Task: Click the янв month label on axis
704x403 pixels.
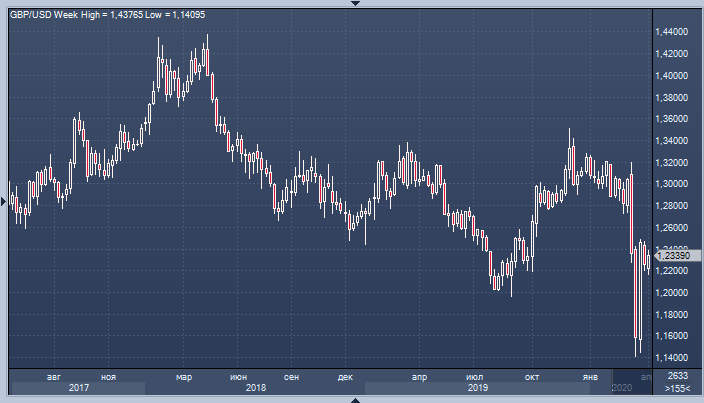Action: [x=590, y=376]
